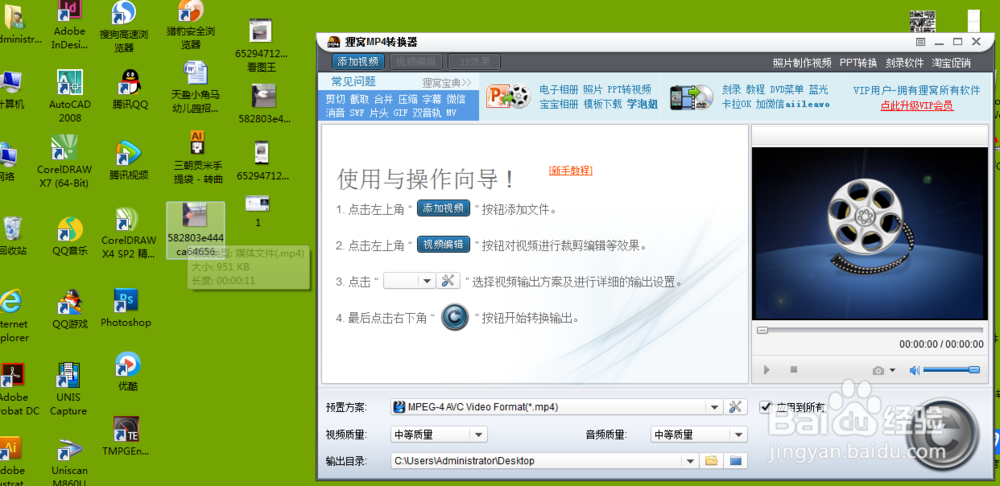The image size is (1000, 486).
Task: Open the 电子相册 link
Action: [558, 89]
